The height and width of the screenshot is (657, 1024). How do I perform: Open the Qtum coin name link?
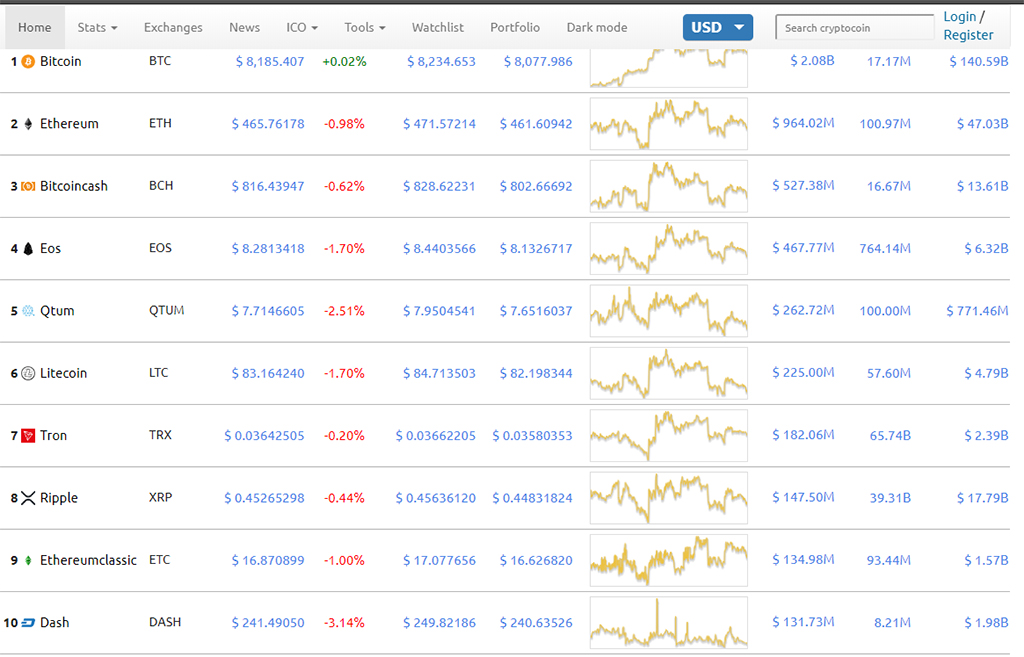point(57,311)
